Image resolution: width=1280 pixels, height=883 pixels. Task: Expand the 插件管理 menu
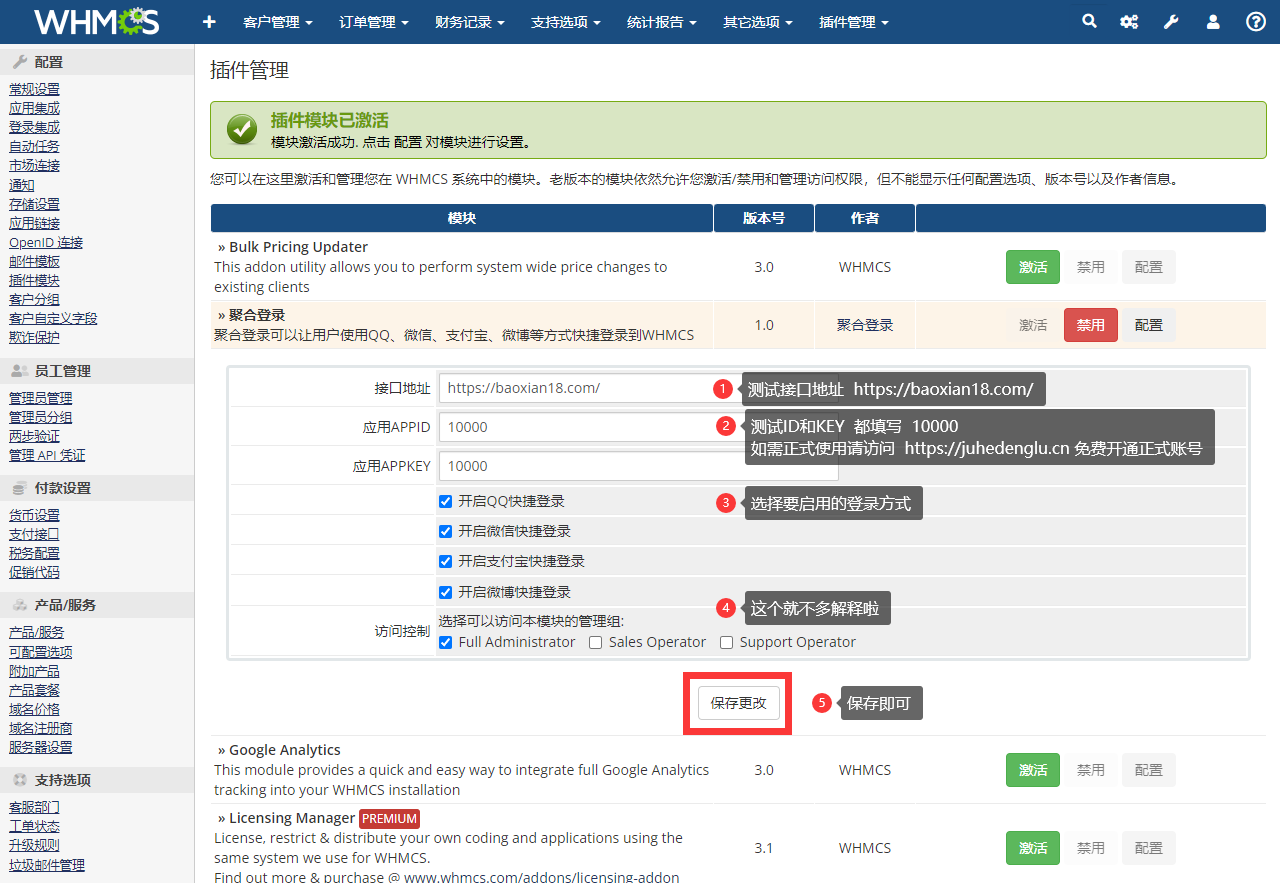(x=854, y=22)
